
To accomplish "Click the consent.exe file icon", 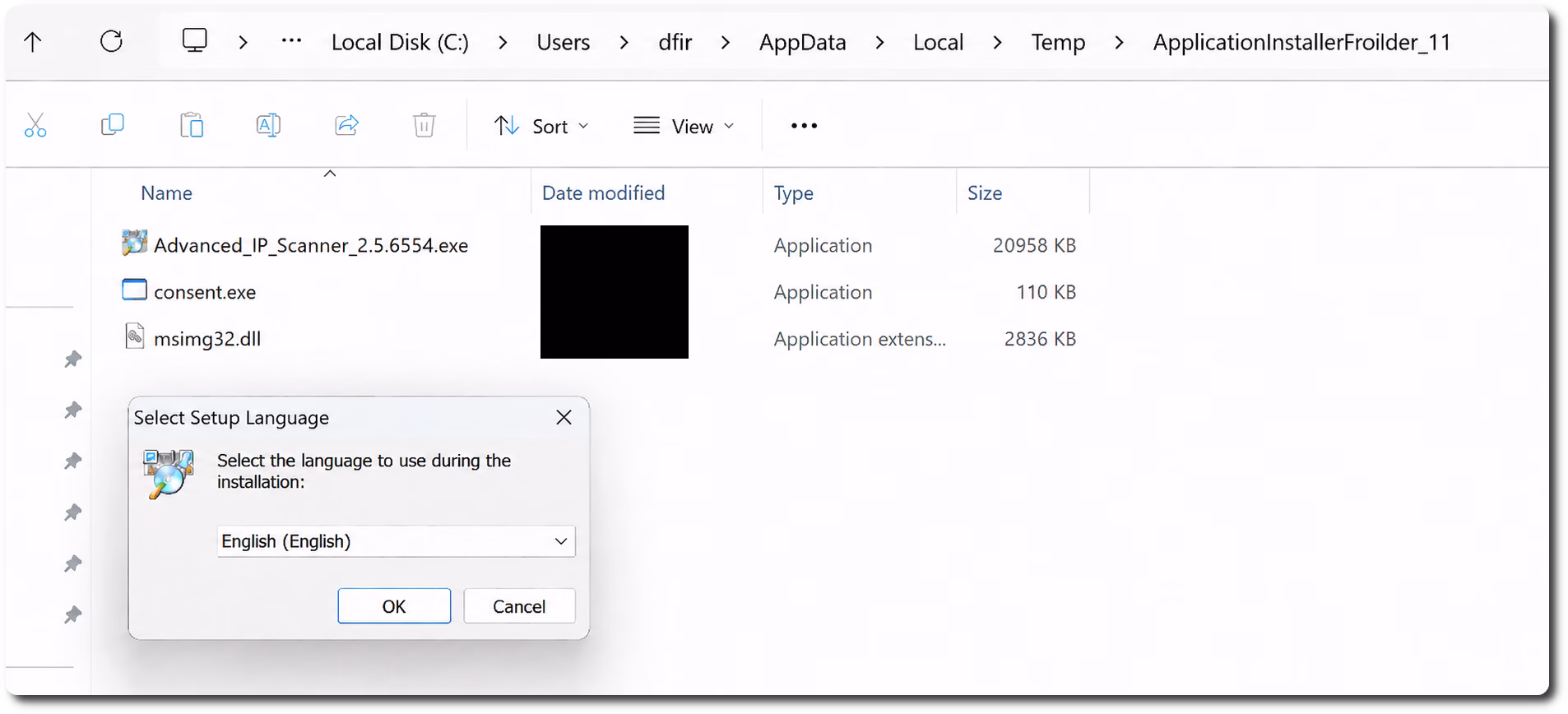I will click(134, 290).
